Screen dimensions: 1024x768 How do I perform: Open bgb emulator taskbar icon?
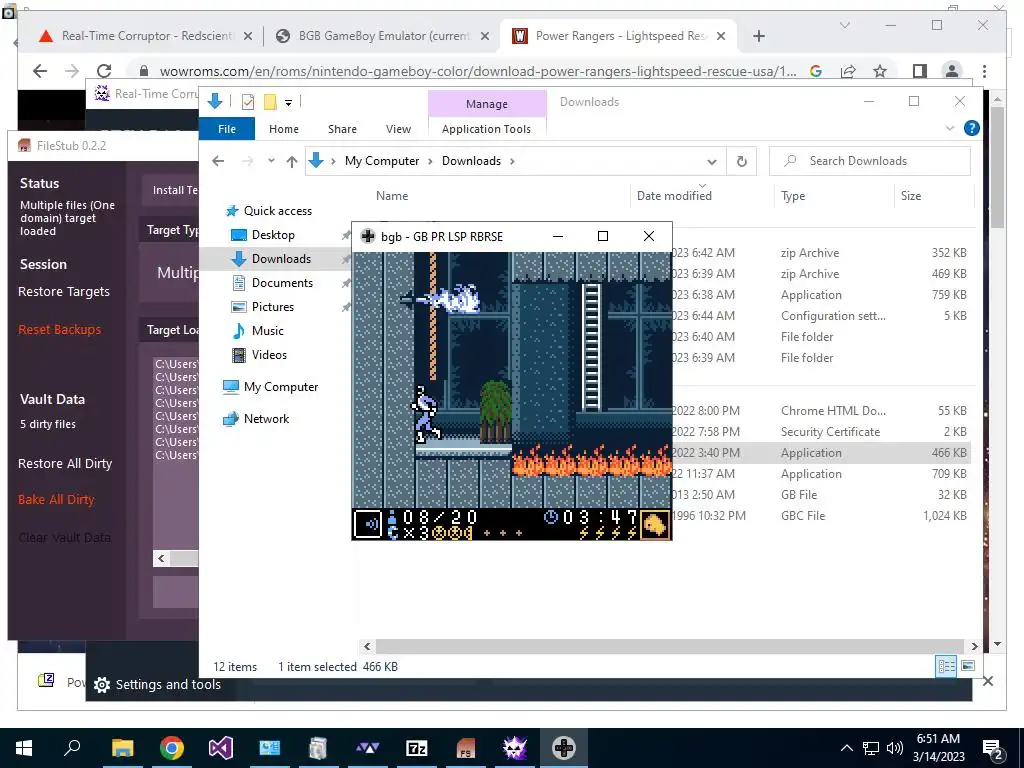point(564,748)
